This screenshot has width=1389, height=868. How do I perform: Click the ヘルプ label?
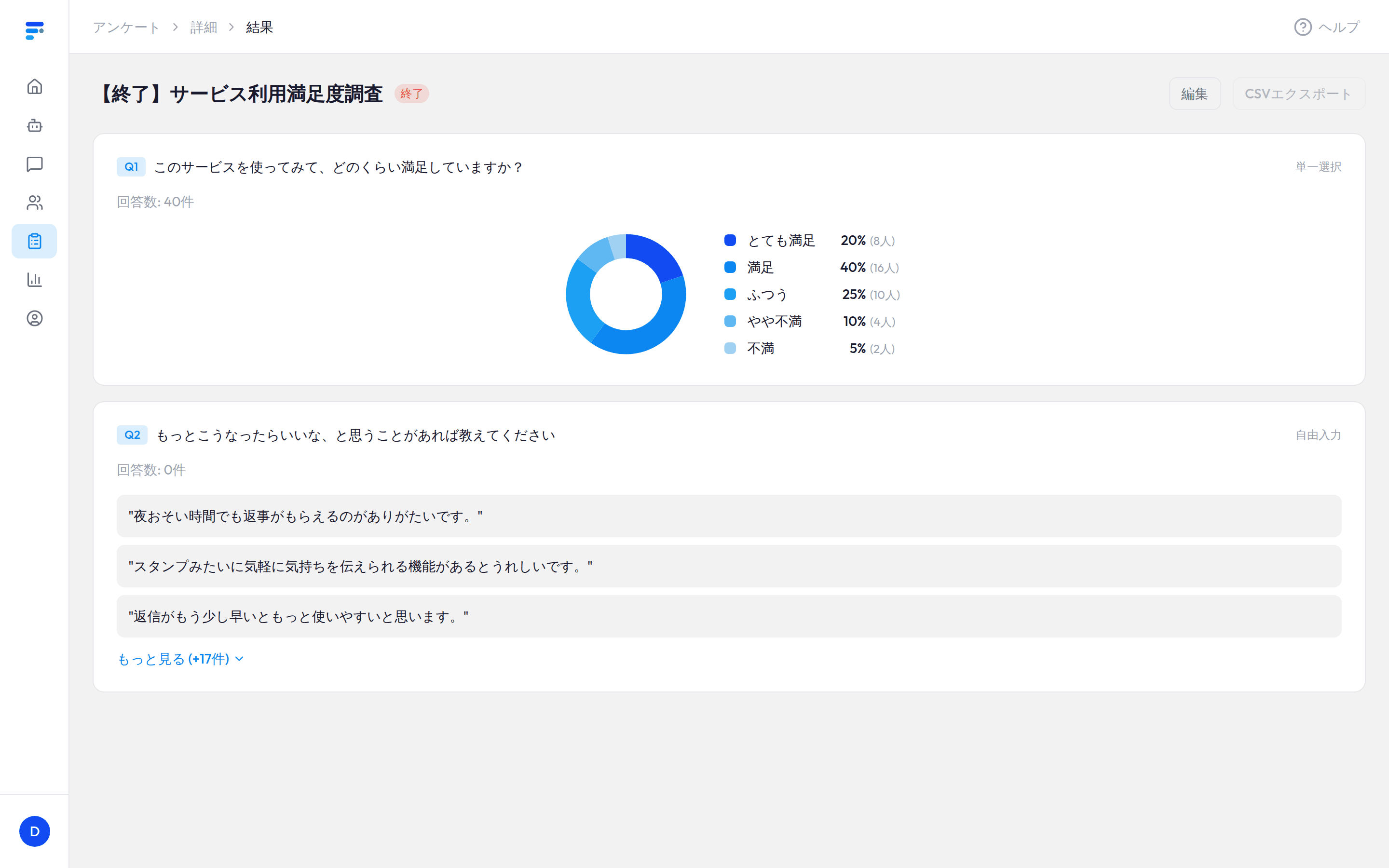point(1339,27)
